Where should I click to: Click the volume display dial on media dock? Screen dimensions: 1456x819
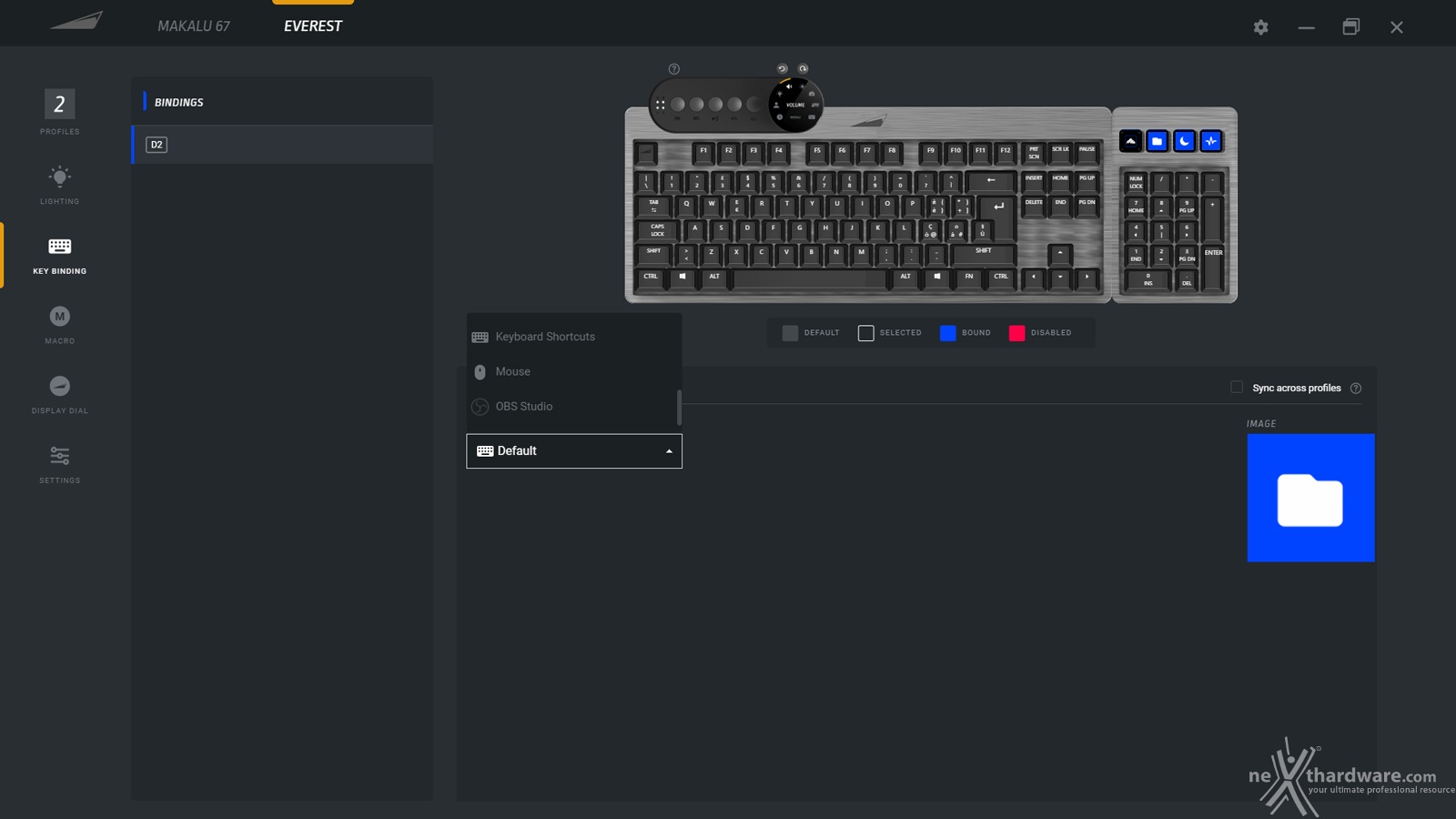795,105
